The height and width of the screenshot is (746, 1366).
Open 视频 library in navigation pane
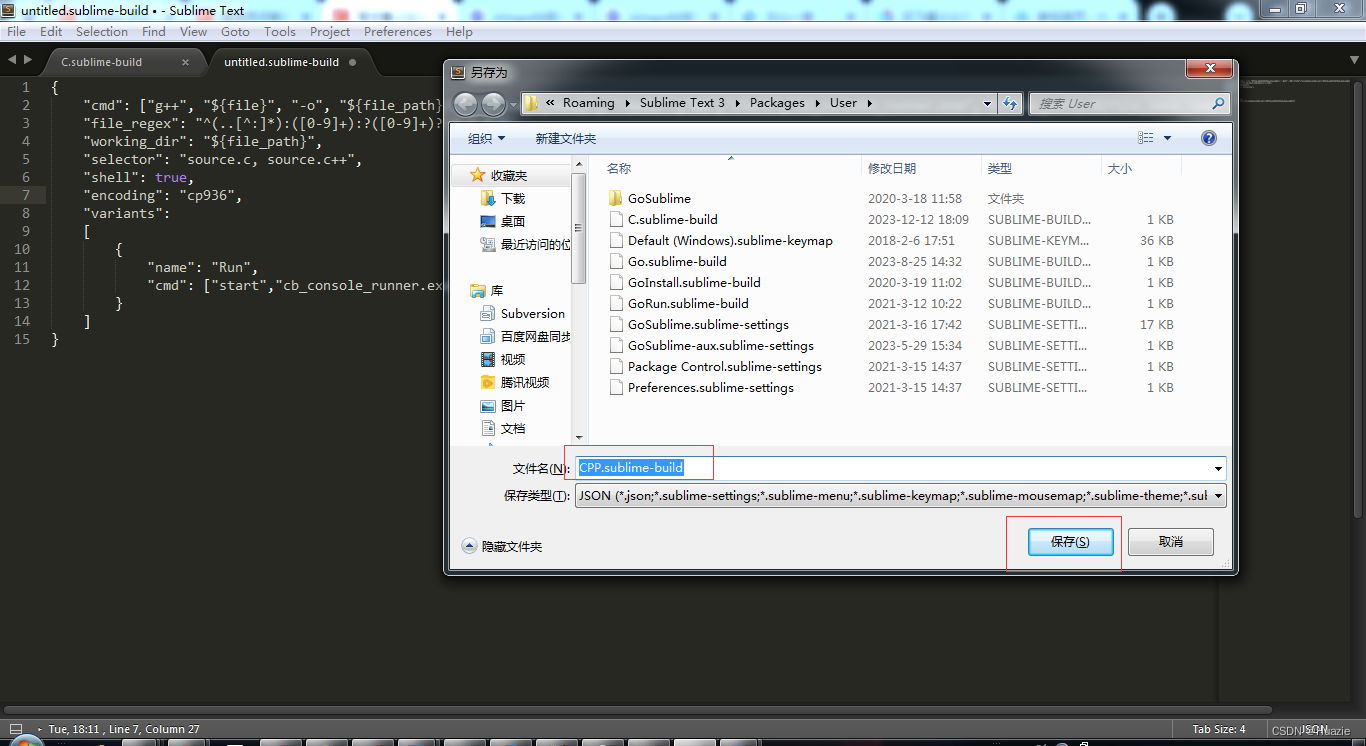pyautogui.click(x=513, y=359)
